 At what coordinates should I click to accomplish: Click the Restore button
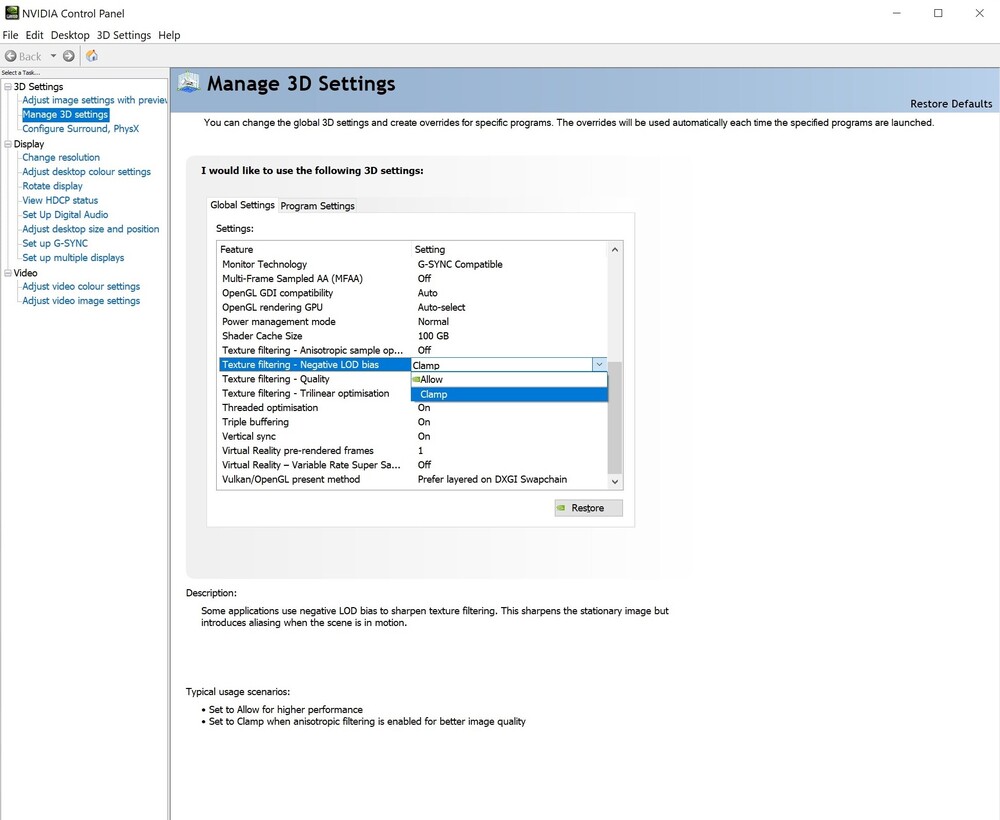coord(588,508)
